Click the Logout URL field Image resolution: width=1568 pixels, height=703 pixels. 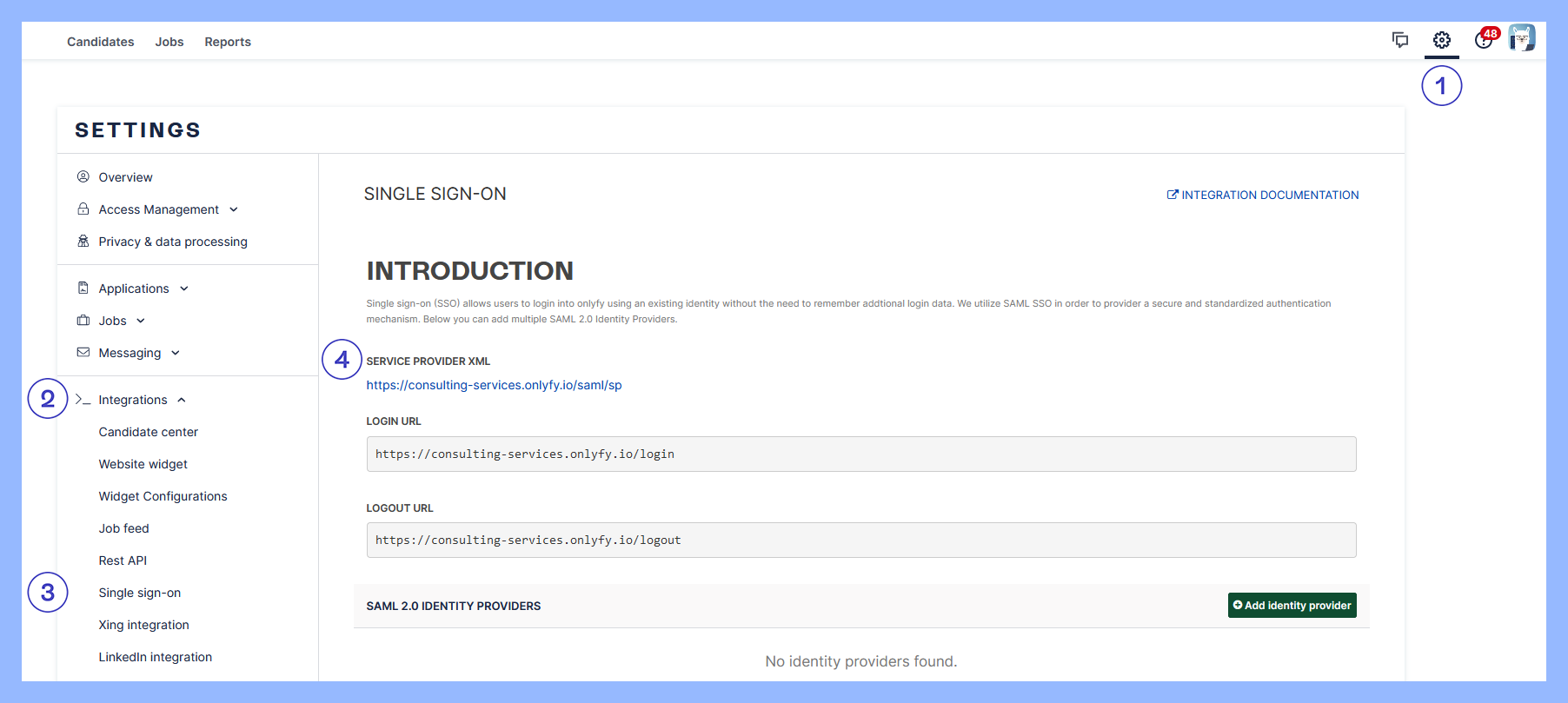[x=860, y=541]
